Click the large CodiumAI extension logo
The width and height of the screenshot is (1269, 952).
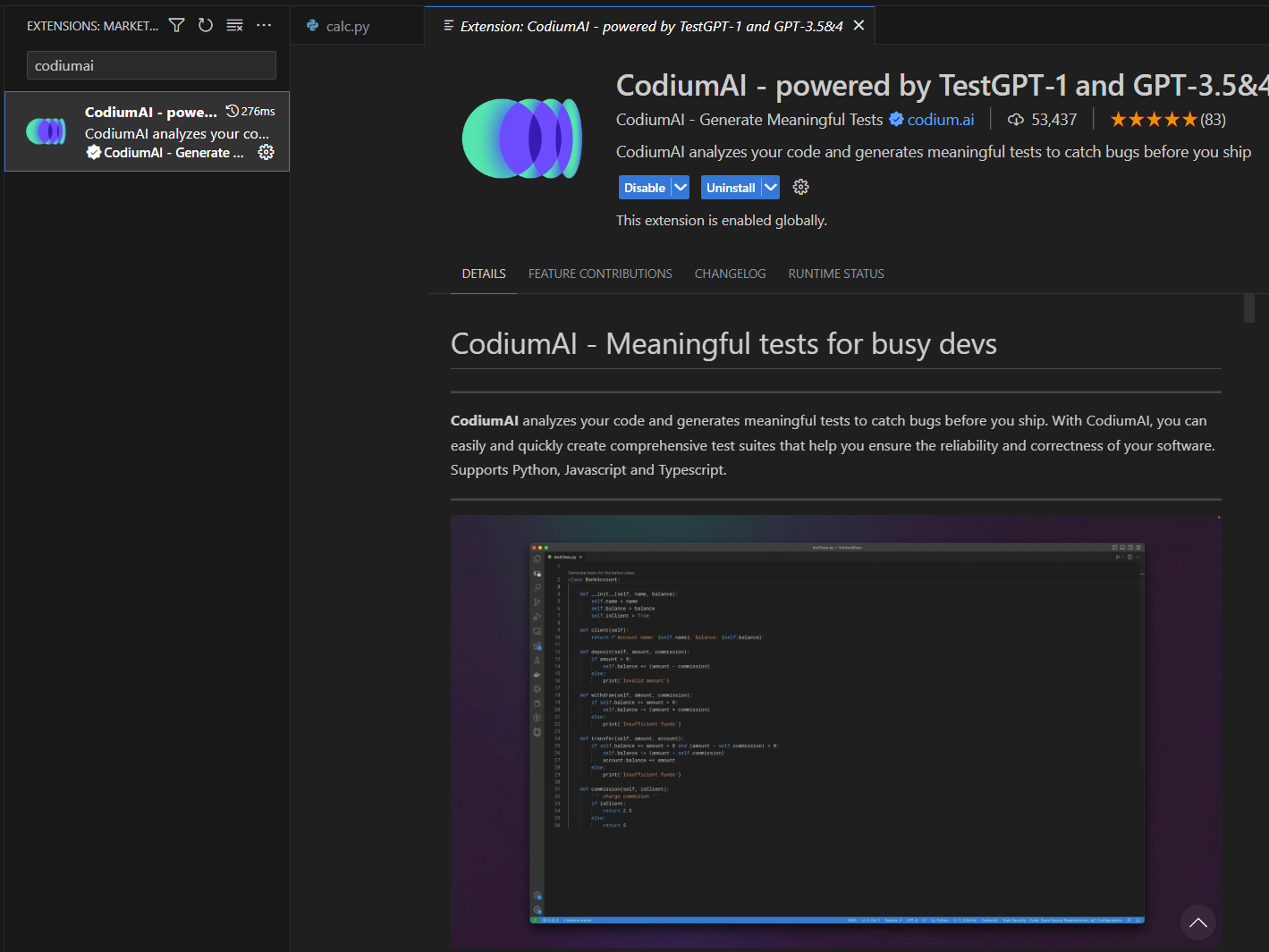tap(522, 139)
